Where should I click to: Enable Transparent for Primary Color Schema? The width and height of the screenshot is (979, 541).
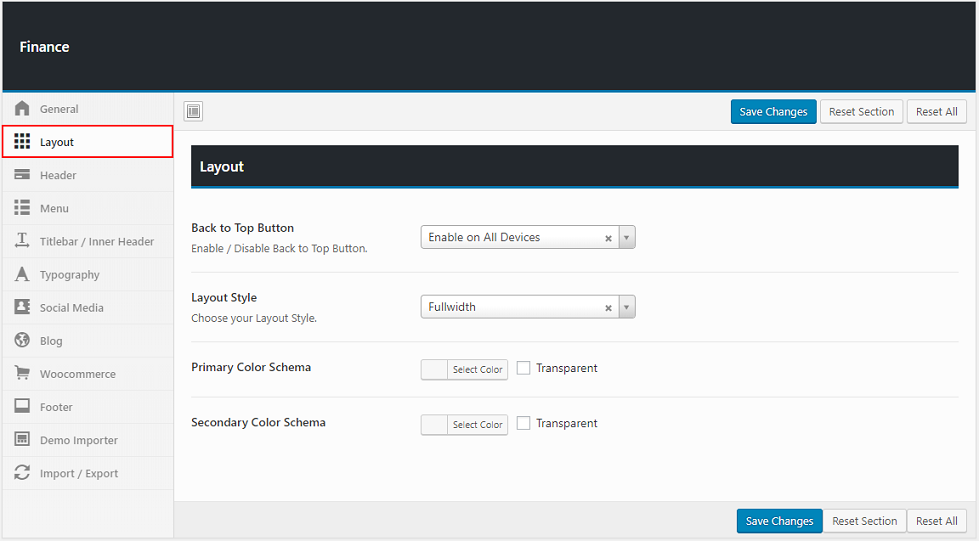click(x=524, y=368)
